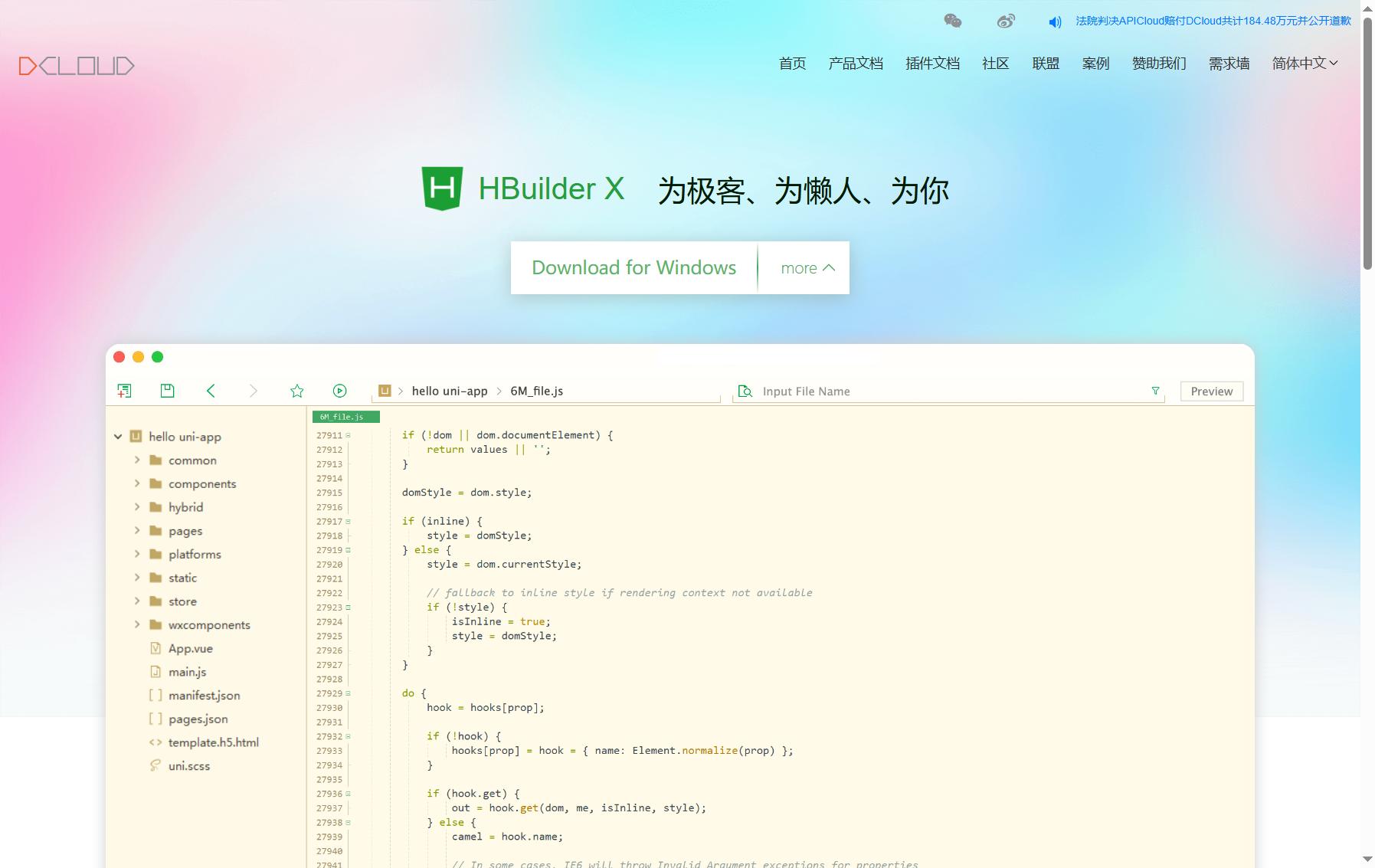Click the main.js file icon
Viewport: 1375px width, 868px height.
[x=156, y=672]
